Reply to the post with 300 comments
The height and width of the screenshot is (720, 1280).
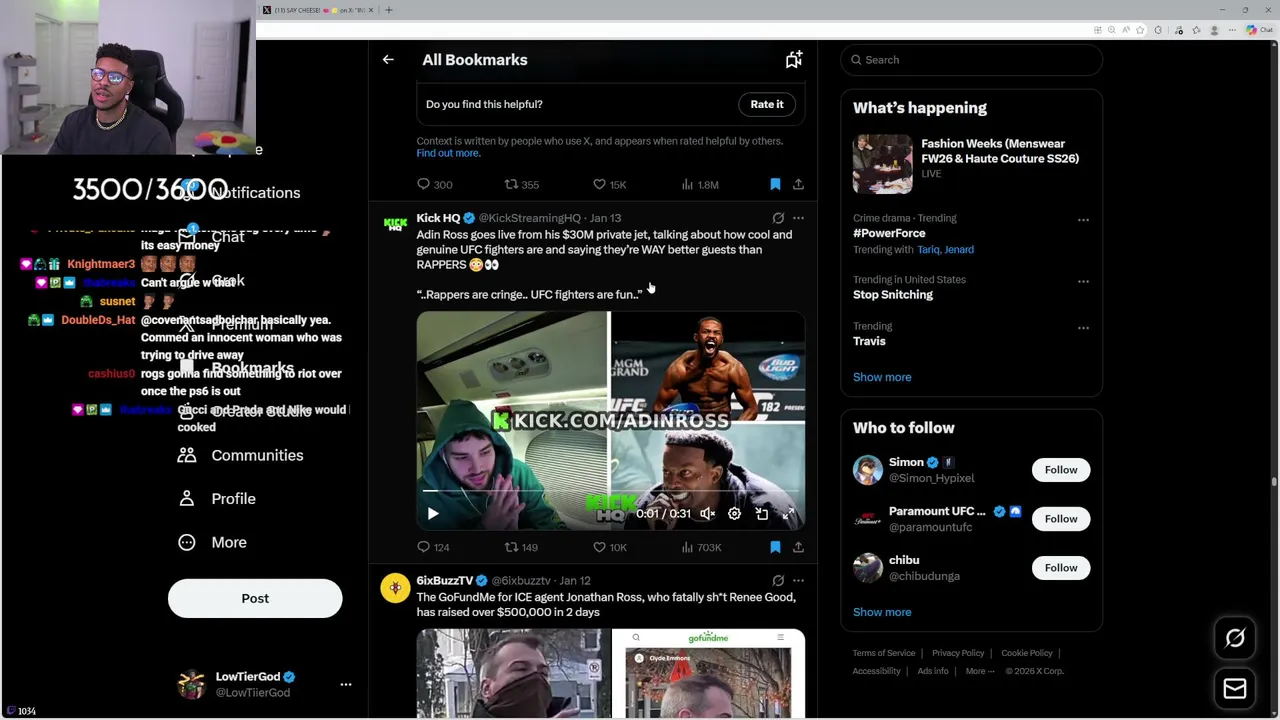click(x=435, y=185)
